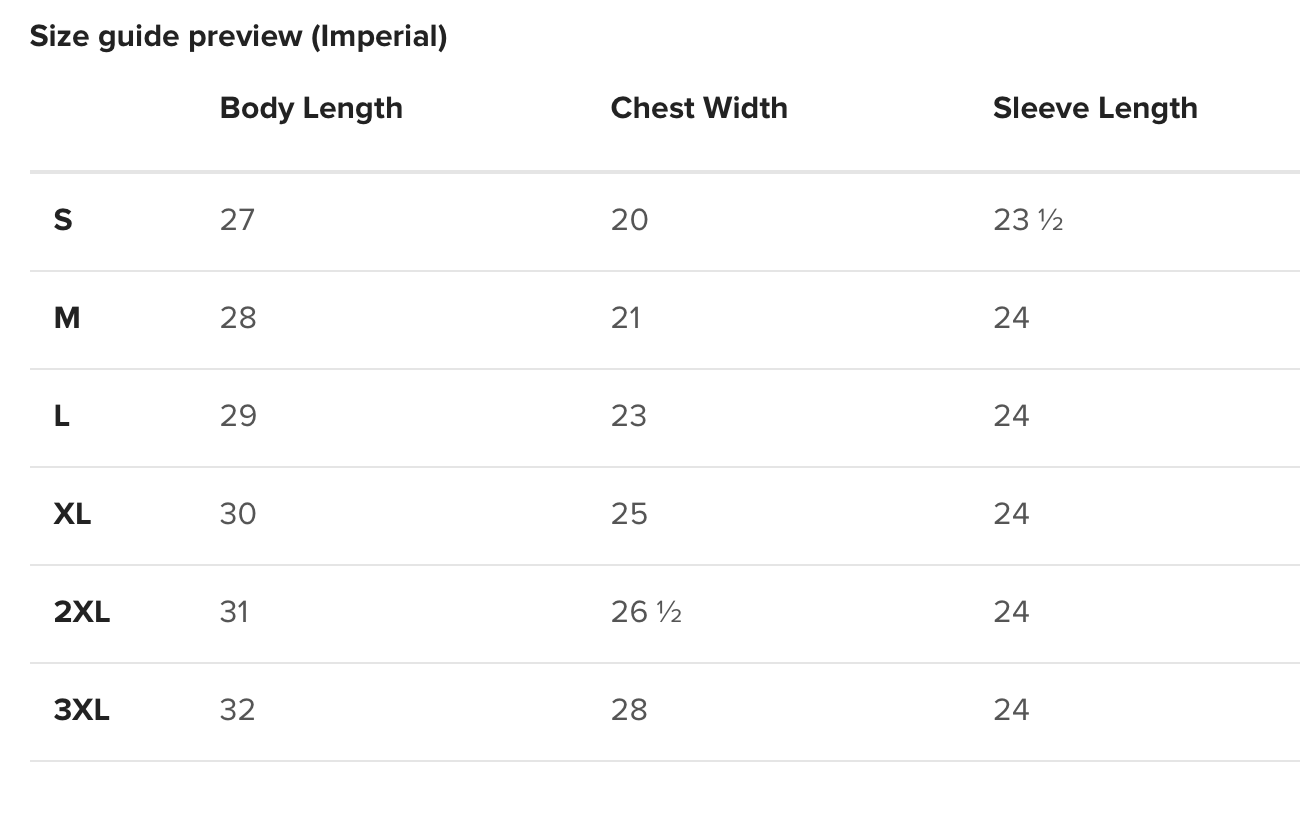This screenshot has width=1300, height=820.
Task: Select the S size row label
Action: (63, 220)
